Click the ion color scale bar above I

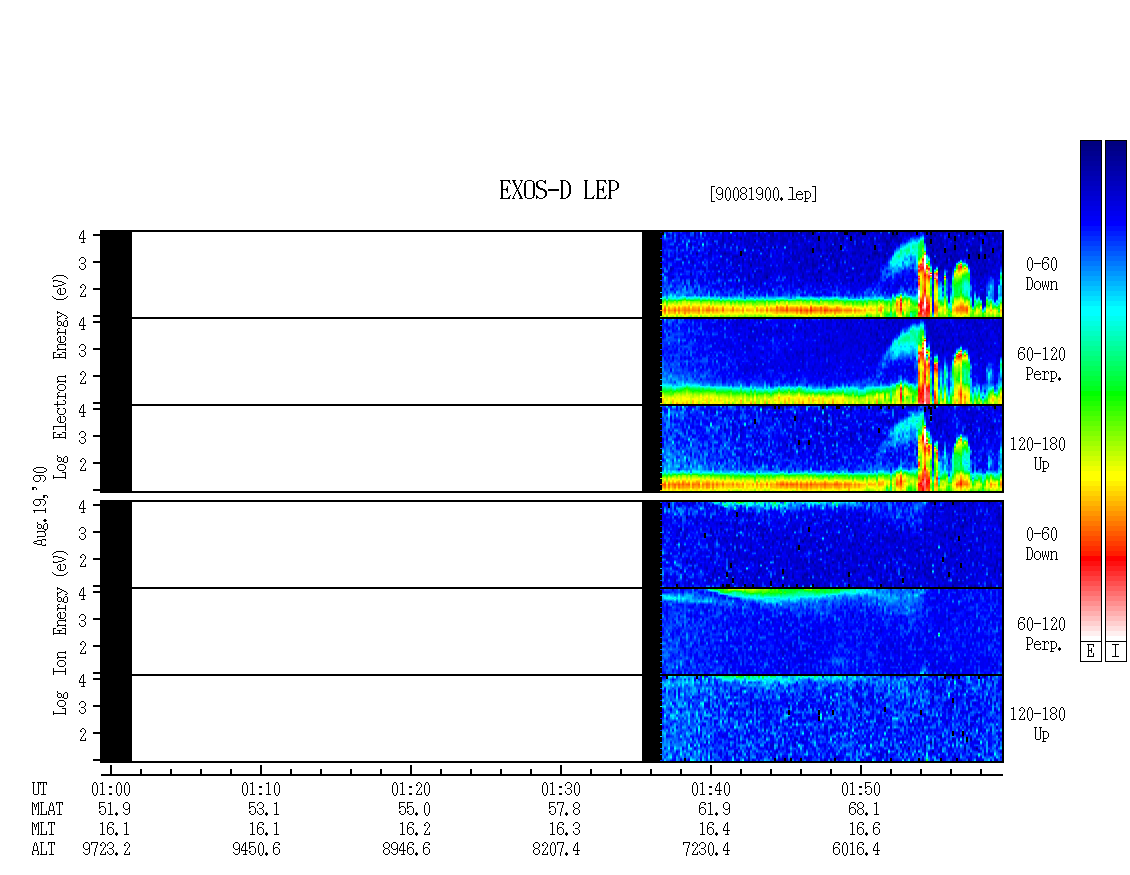(1116, 390)
